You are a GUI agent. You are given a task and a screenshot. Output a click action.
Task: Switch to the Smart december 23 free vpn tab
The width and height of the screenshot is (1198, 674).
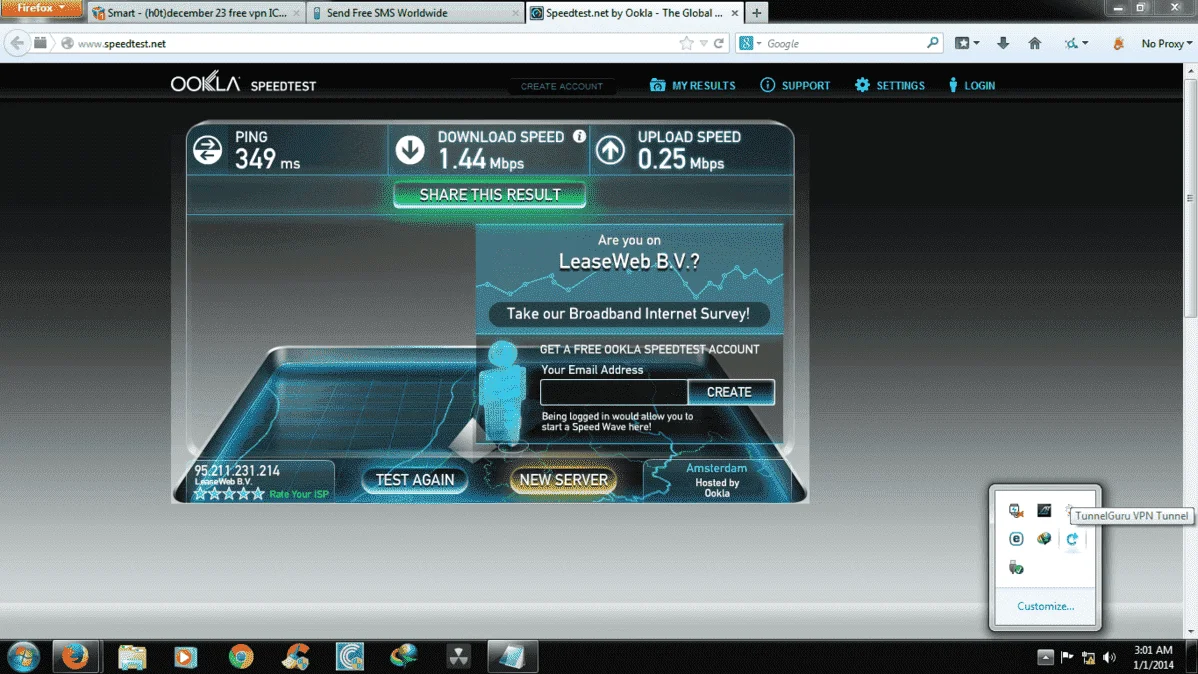(196, 13)
